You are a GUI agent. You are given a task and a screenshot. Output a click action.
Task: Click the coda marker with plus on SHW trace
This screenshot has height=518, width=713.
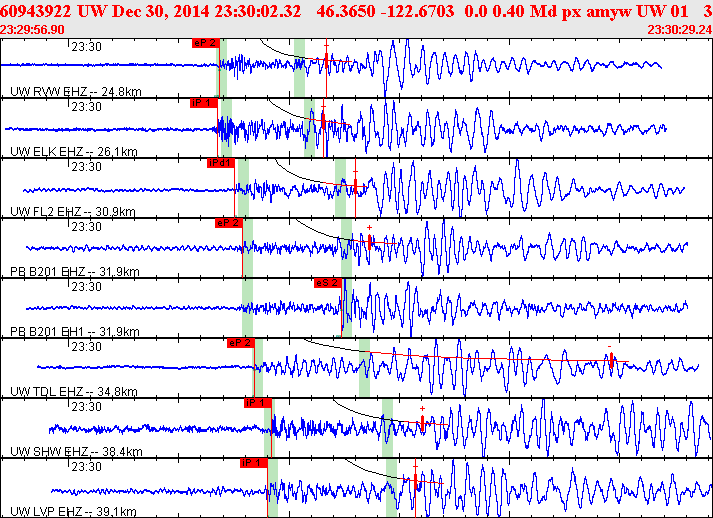422,423
